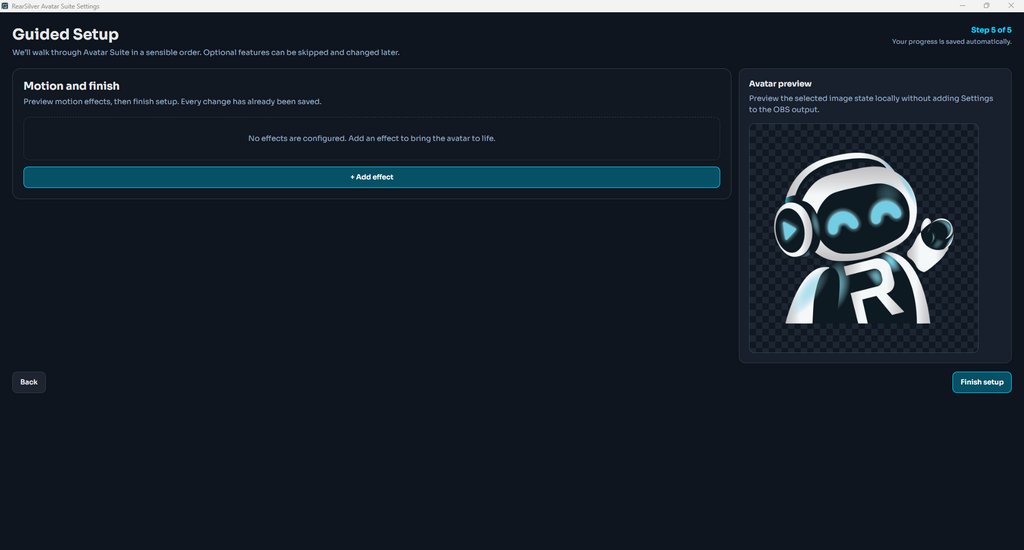Click Finish setup button
Image resolution: width=1024 pixels, height=550 pixels.
tap(982, 382)
